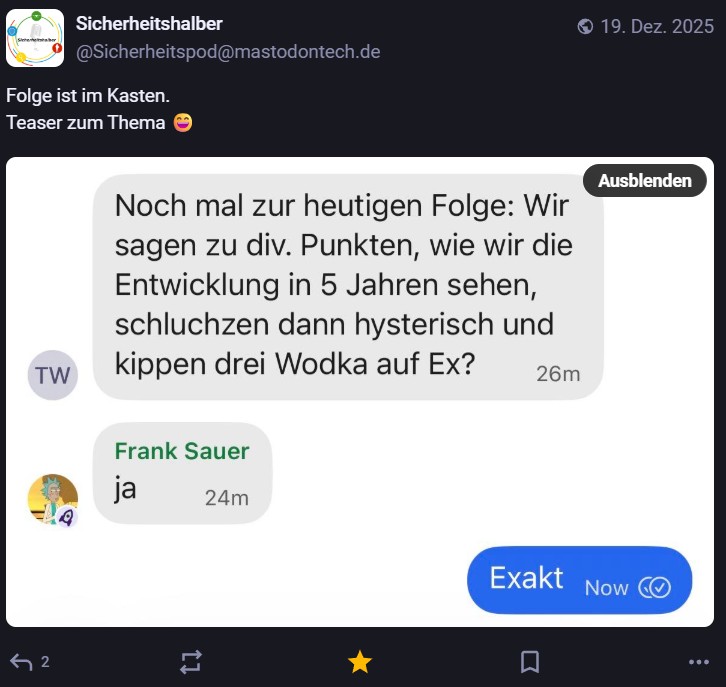Click the reply count number 2
Screen dimensions: 726x687
pos(45,661)
